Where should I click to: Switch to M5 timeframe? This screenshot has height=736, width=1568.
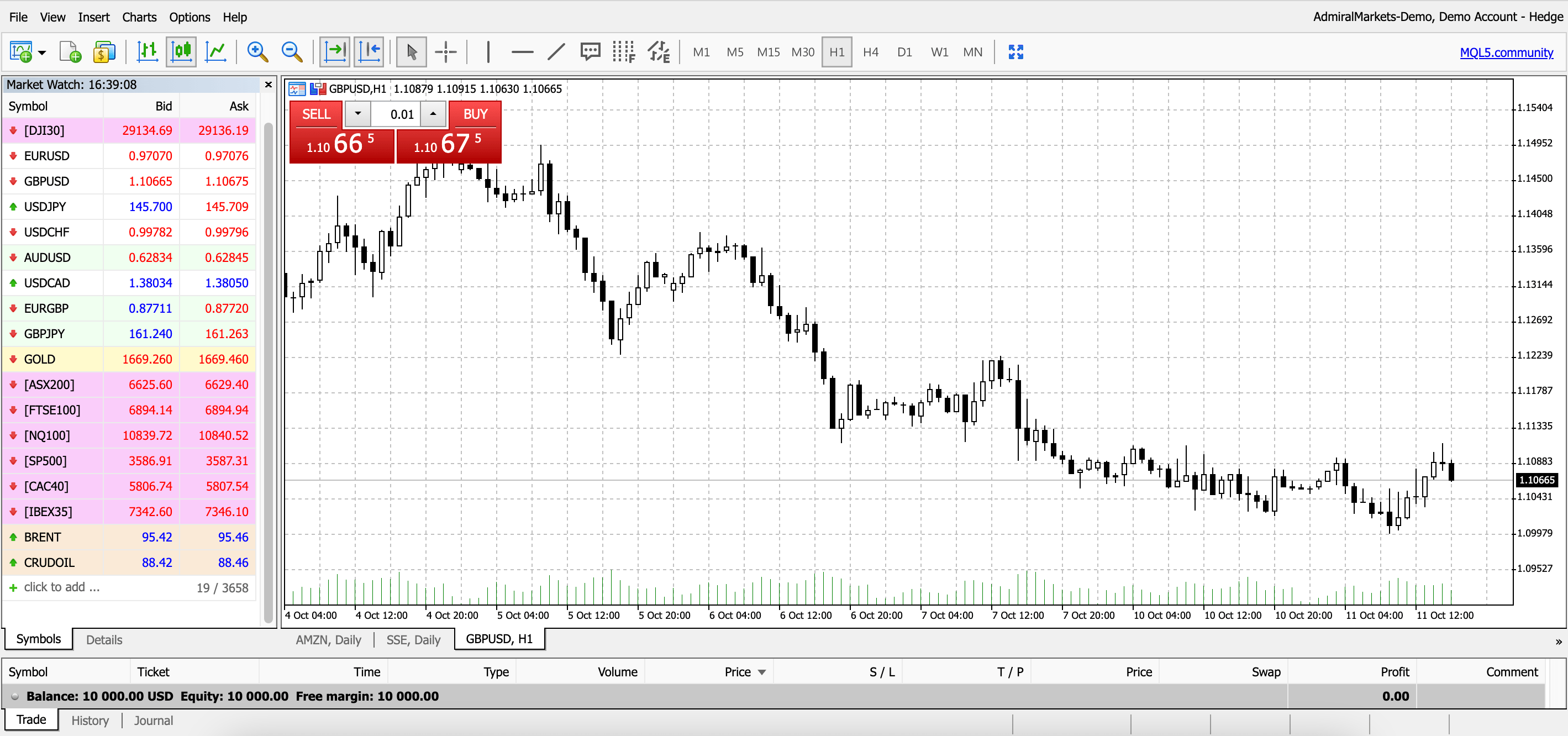(x=735, y=52)
